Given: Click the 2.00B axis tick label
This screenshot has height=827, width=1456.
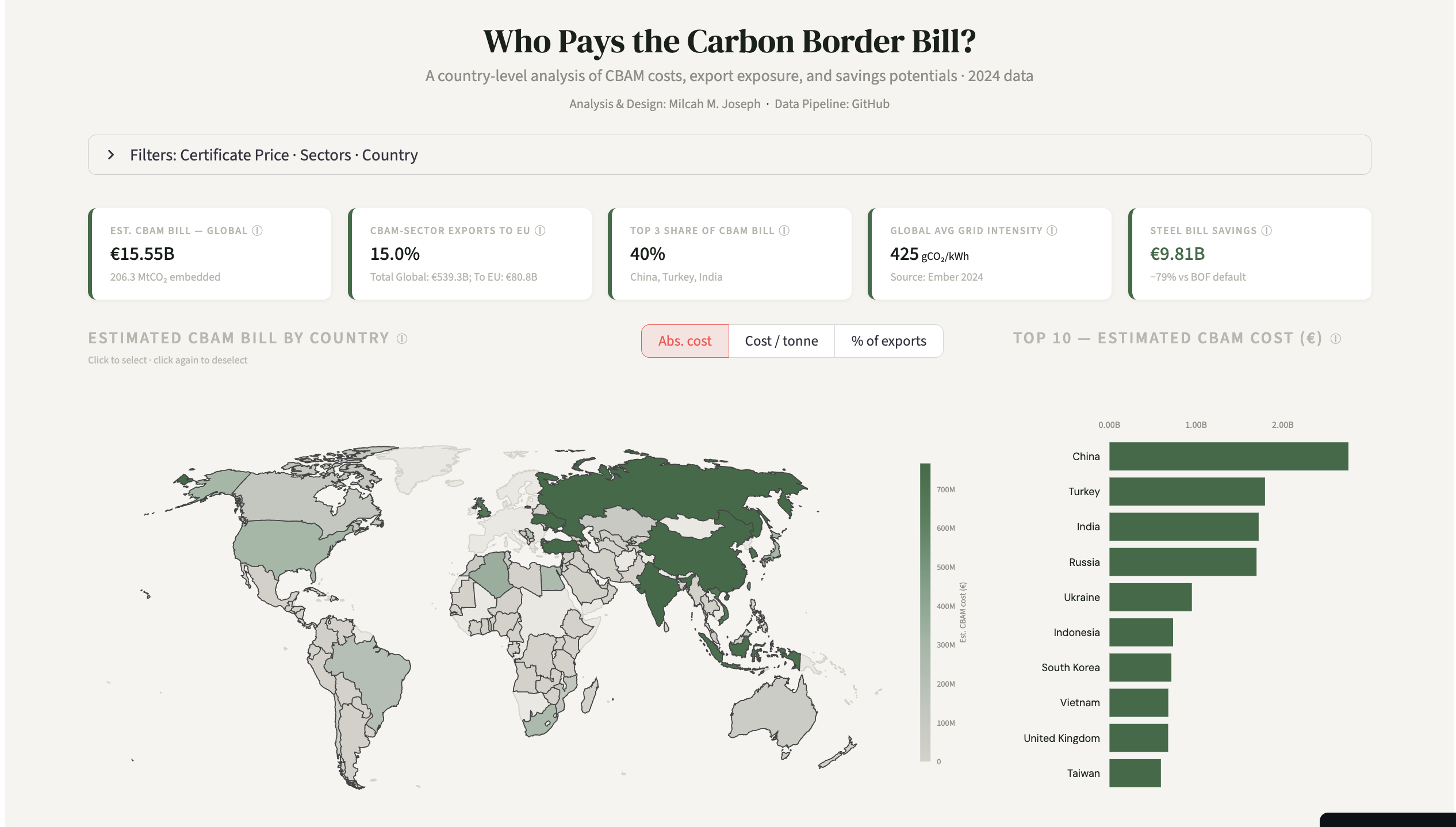Looking at the screenshot, I should pyautogui.click(x=1282, y=425).
